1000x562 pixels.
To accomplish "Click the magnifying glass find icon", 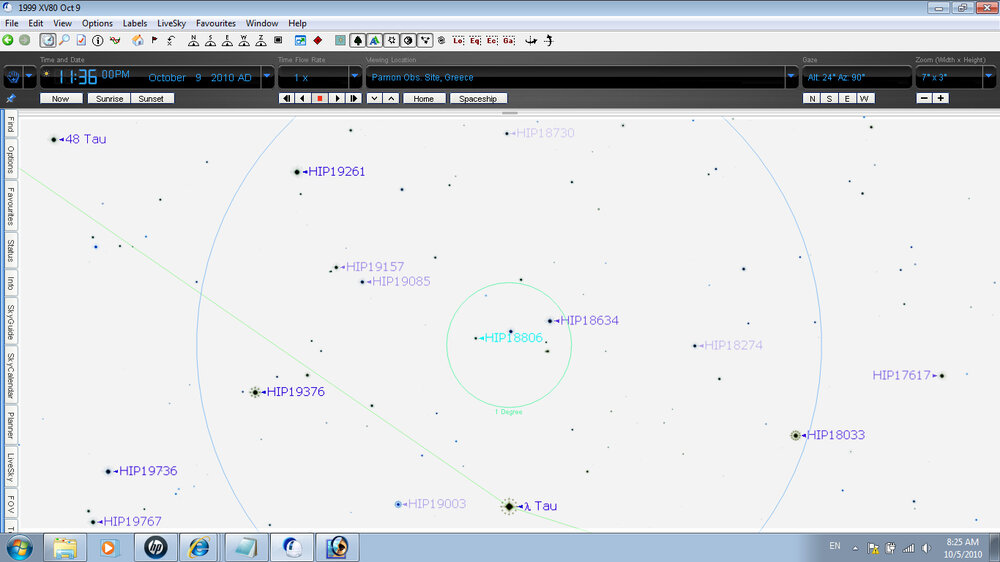I will (64, 41).
